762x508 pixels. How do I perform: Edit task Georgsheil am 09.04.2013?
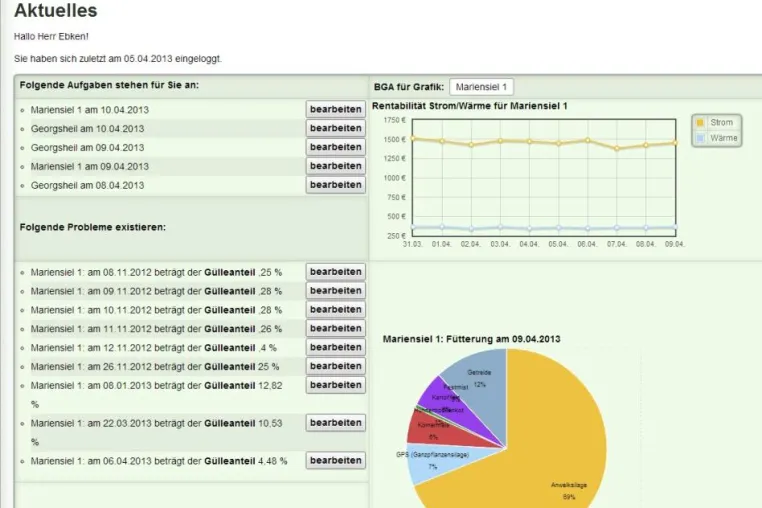336,147
